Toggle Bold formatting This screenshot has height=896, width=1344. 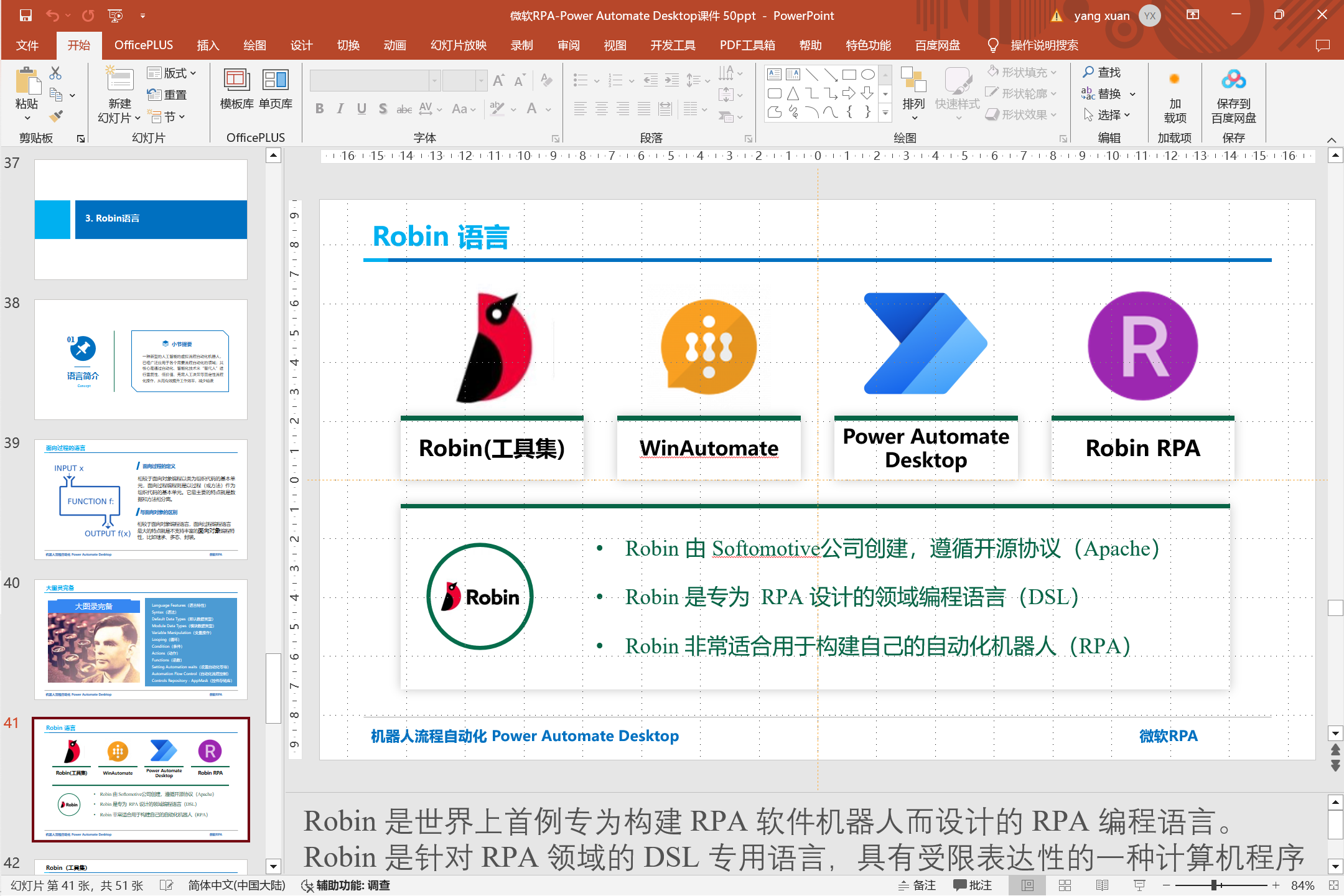[320, 109]
